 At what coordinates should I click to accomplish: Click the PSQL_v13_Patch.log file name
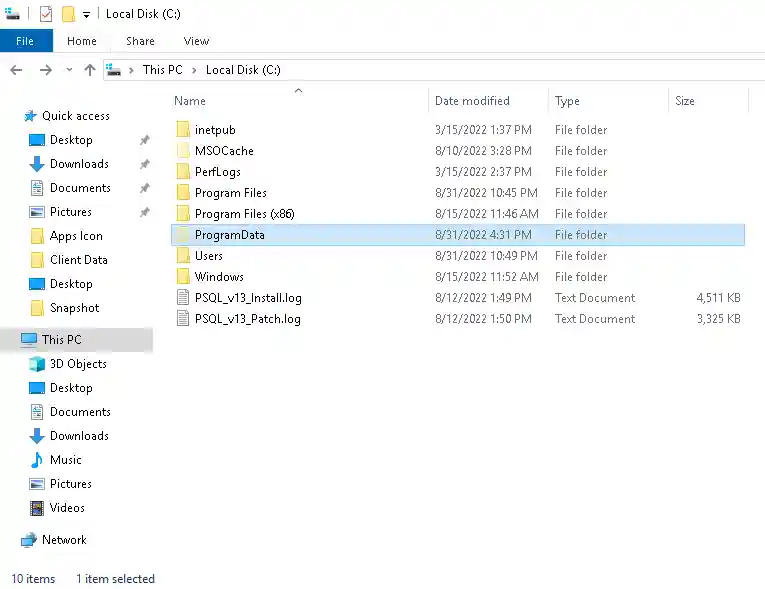coord(247,319)
